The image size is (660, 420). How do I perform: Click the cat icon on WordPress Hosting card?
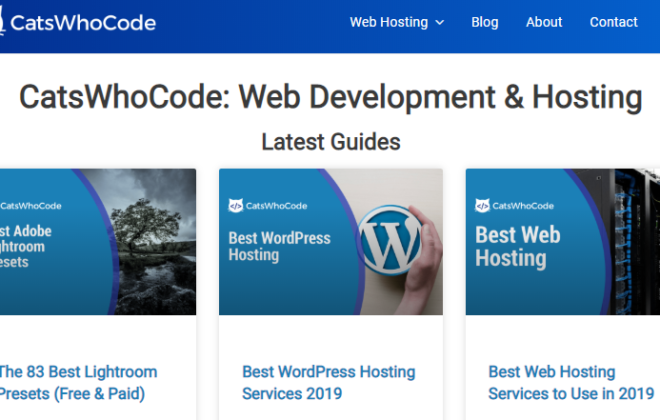point(236,205)
